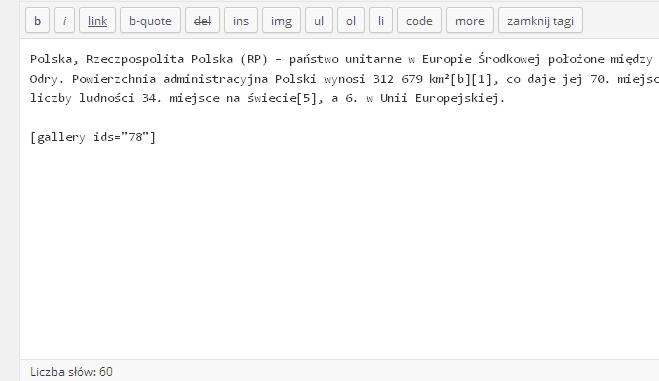This screenshot has height=381, width=659.
Task: Add an ordered list with ol
Action: 351,20
